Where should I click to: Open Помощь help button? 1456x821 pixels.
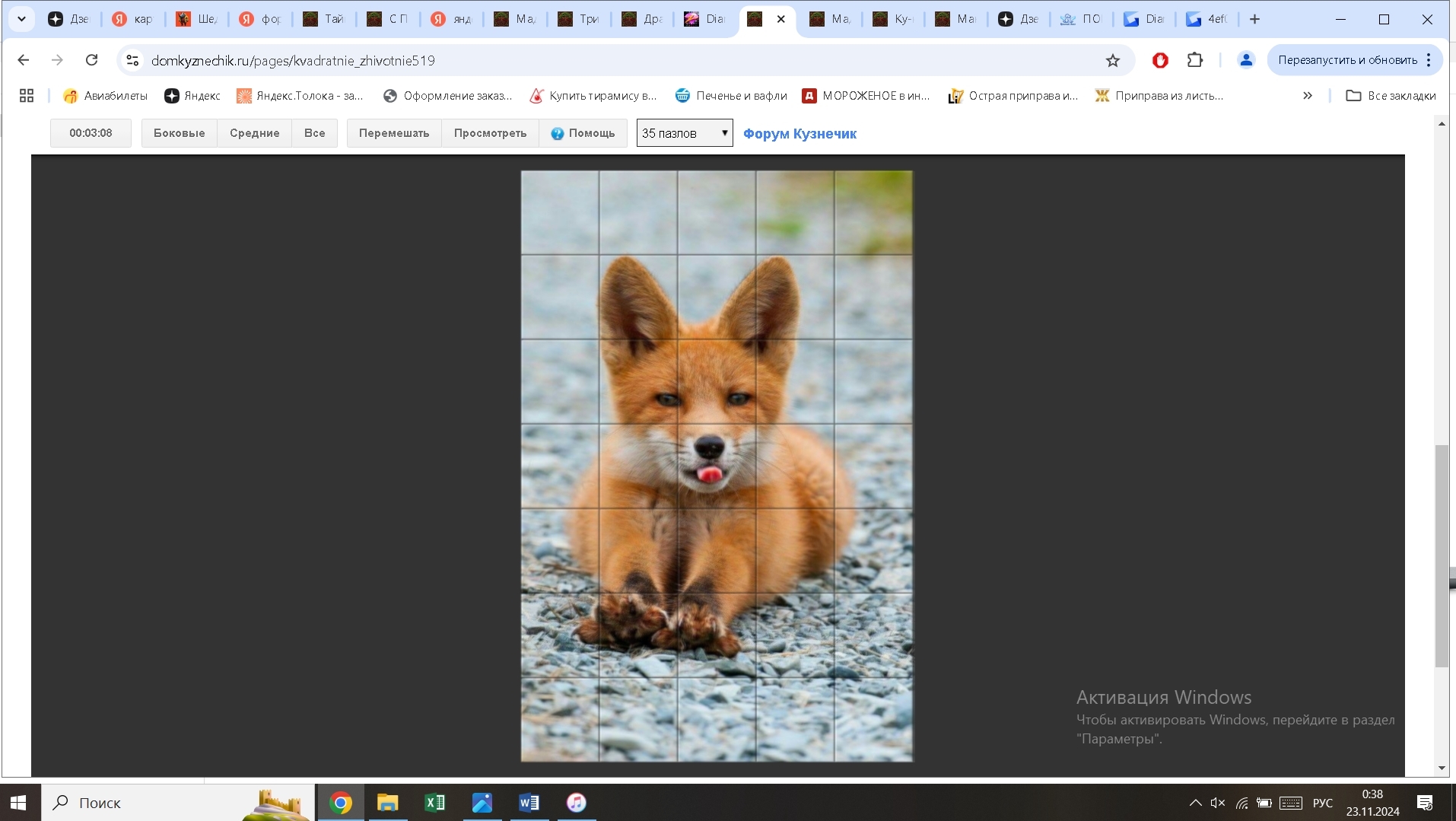click(x=583, y=133)
